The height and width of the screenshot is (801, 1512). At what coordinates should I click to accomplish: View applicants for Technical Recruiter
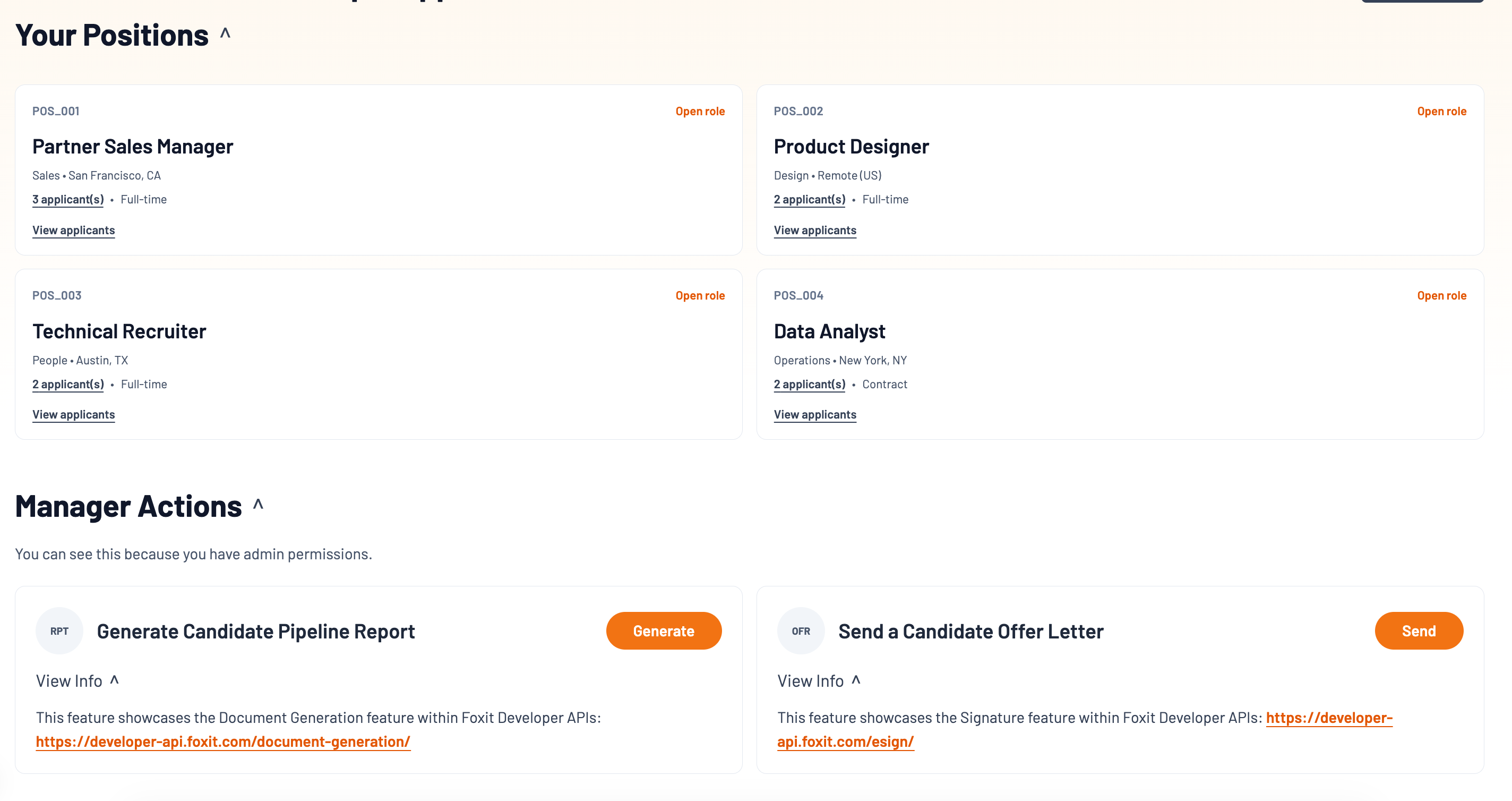73,415
